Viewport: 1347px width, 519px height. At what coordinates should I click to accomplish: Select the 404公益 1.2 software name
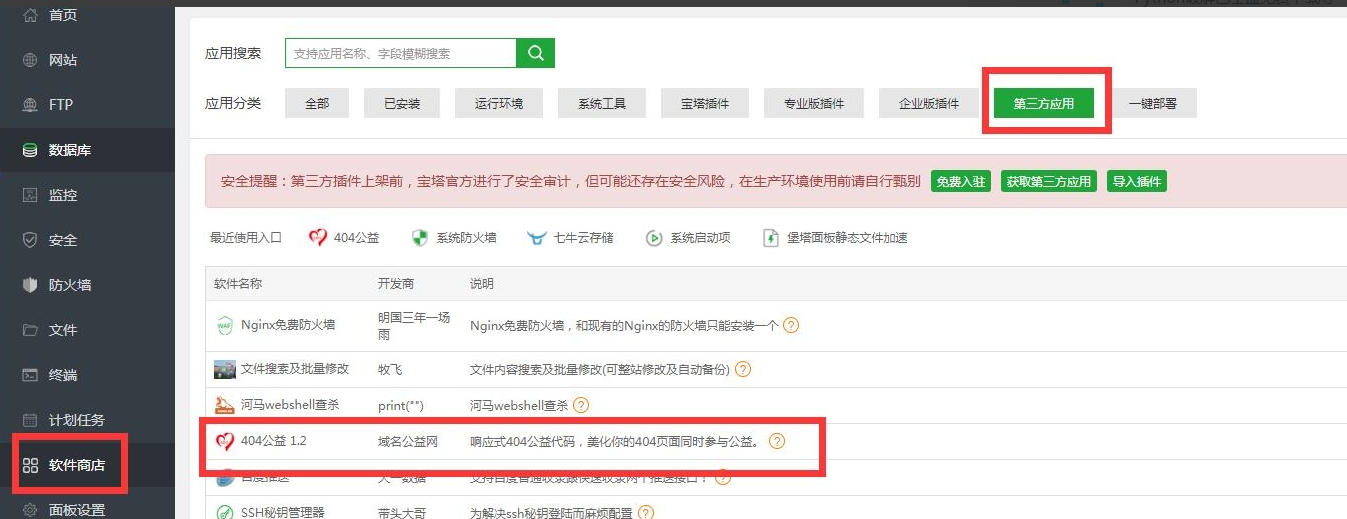(x=273, y=441)
